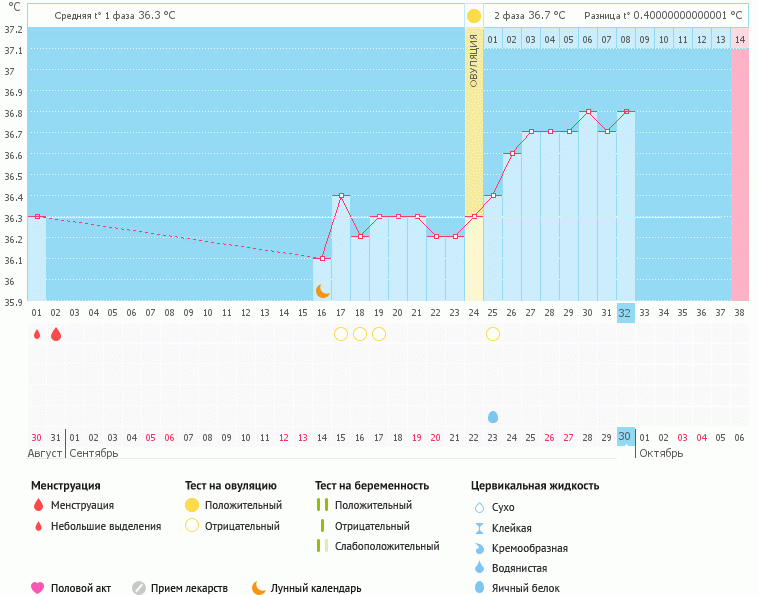This screenshot has width=758, height=595.
Task: Click highlighted date 30 in the calendar row
Action: [625, 437]
